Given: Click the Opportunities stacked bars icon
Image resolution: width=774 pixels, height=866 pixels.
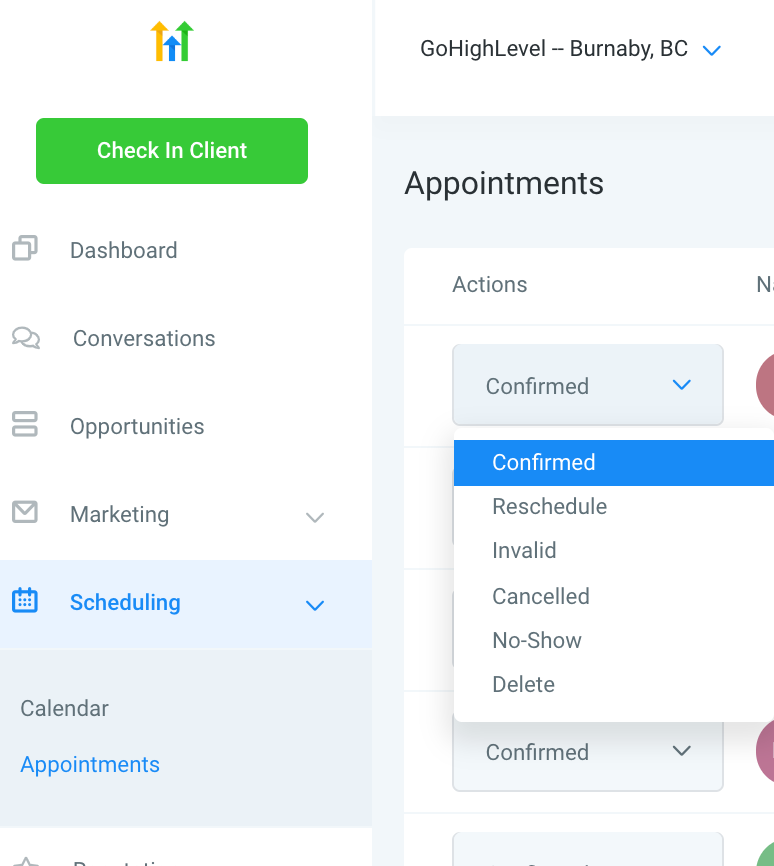Looking at the screenshot, I should coord(25,424).
